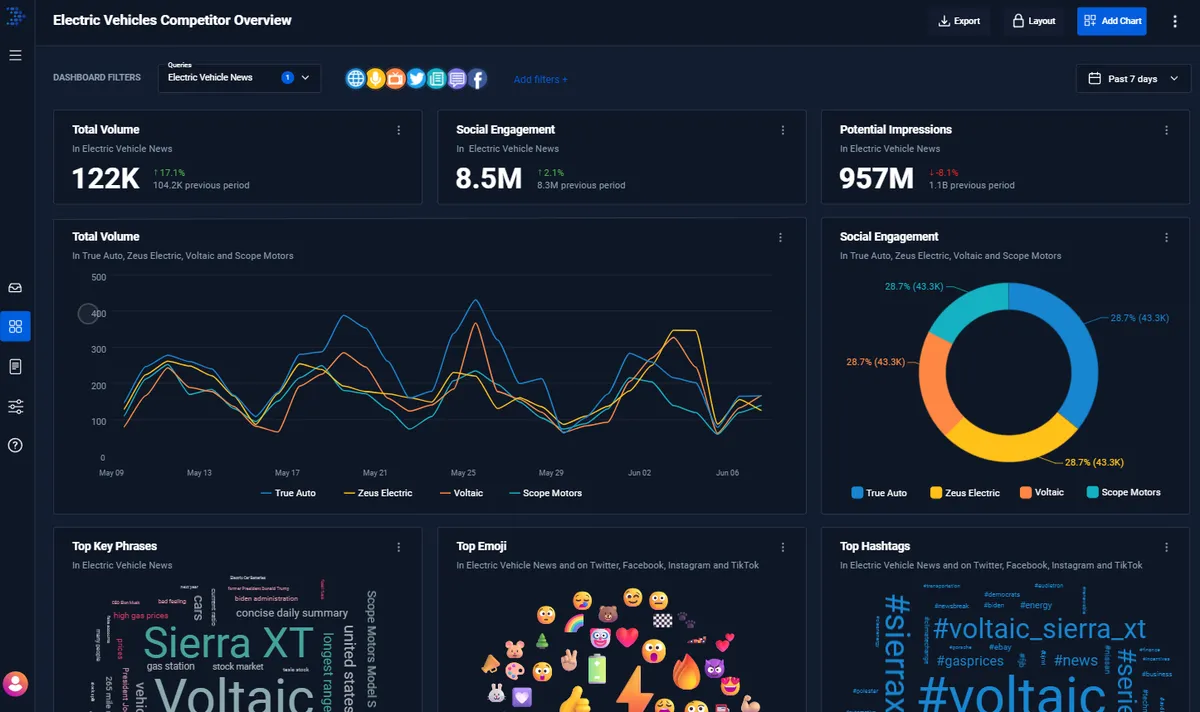The height and width of the screenshot is (712, 1200).
Task: Select the dashboards grid icon in sidebar
Action: pos(15,326)
